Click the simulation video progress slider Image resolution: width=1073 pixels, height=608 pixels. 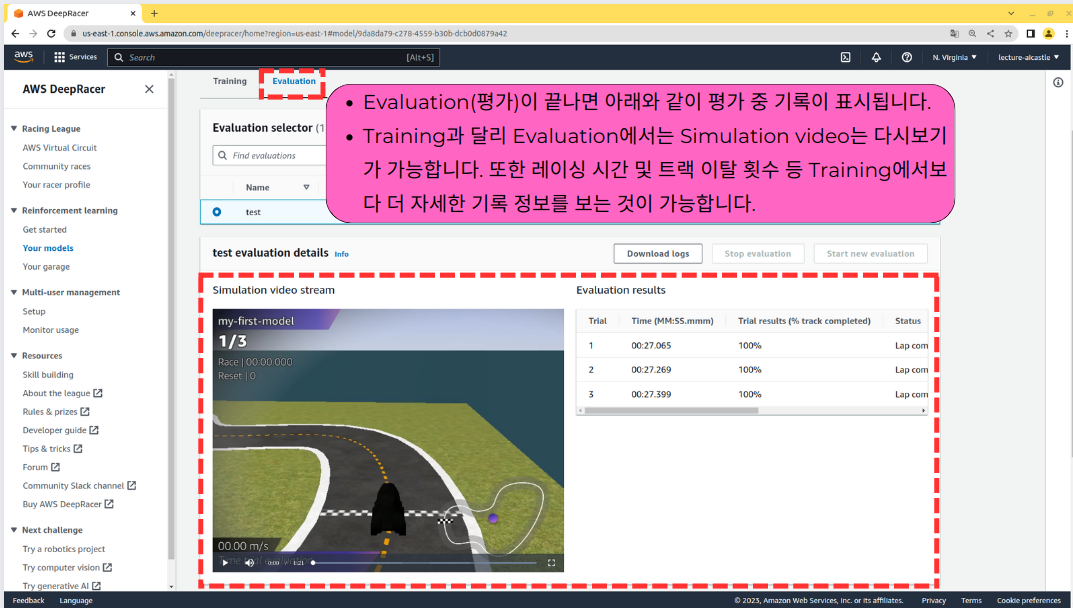424,563
